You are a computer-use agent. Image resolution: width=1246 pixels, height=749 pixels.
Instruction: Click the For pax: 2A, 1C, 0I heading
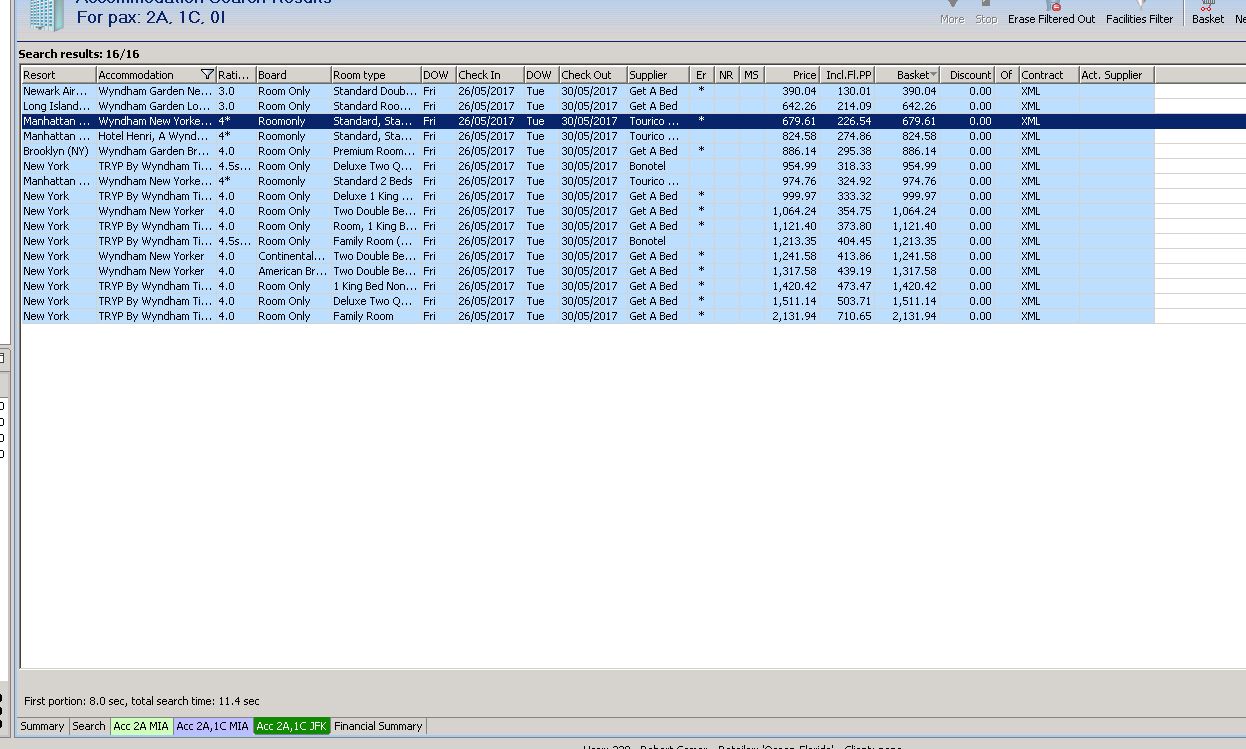(151, 18)
